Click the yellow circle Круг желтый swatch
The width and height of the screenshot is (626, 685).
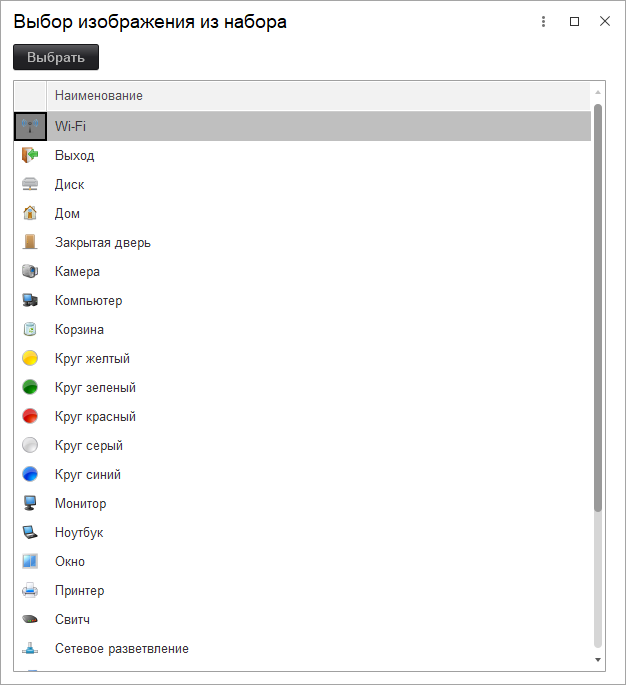pos(30,358)
